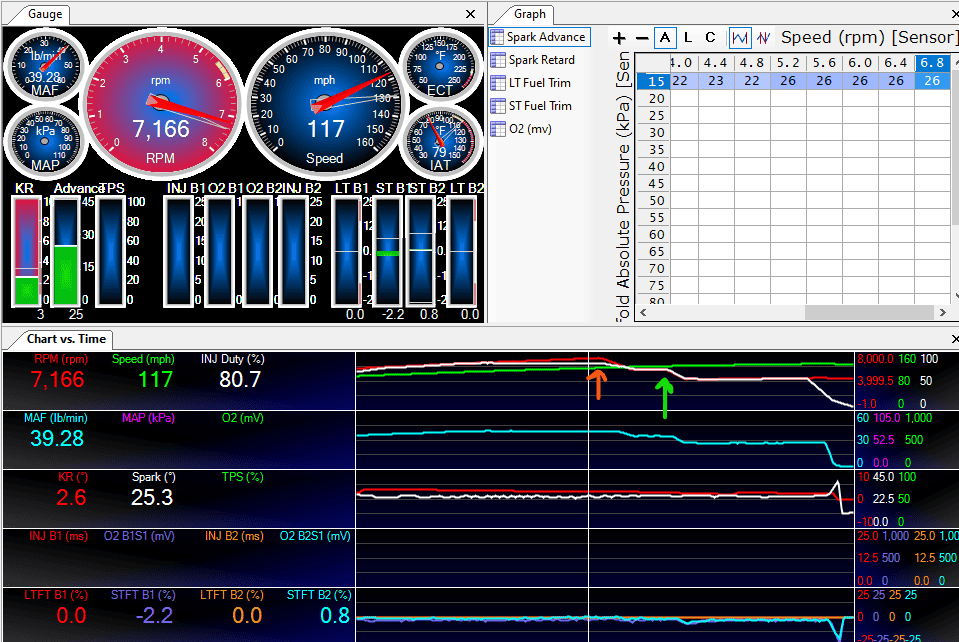Select the 15 kPa row header

tap(652, 81)
